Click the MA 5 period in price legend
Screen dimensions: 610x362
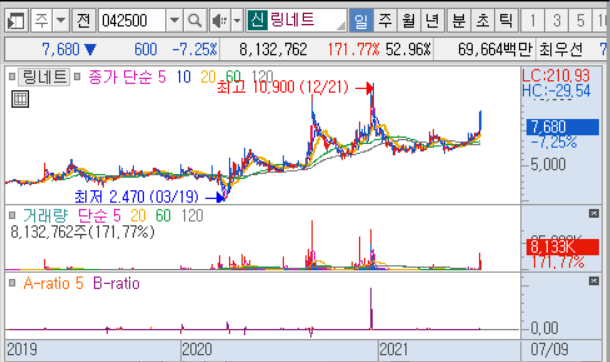(161, 77)
